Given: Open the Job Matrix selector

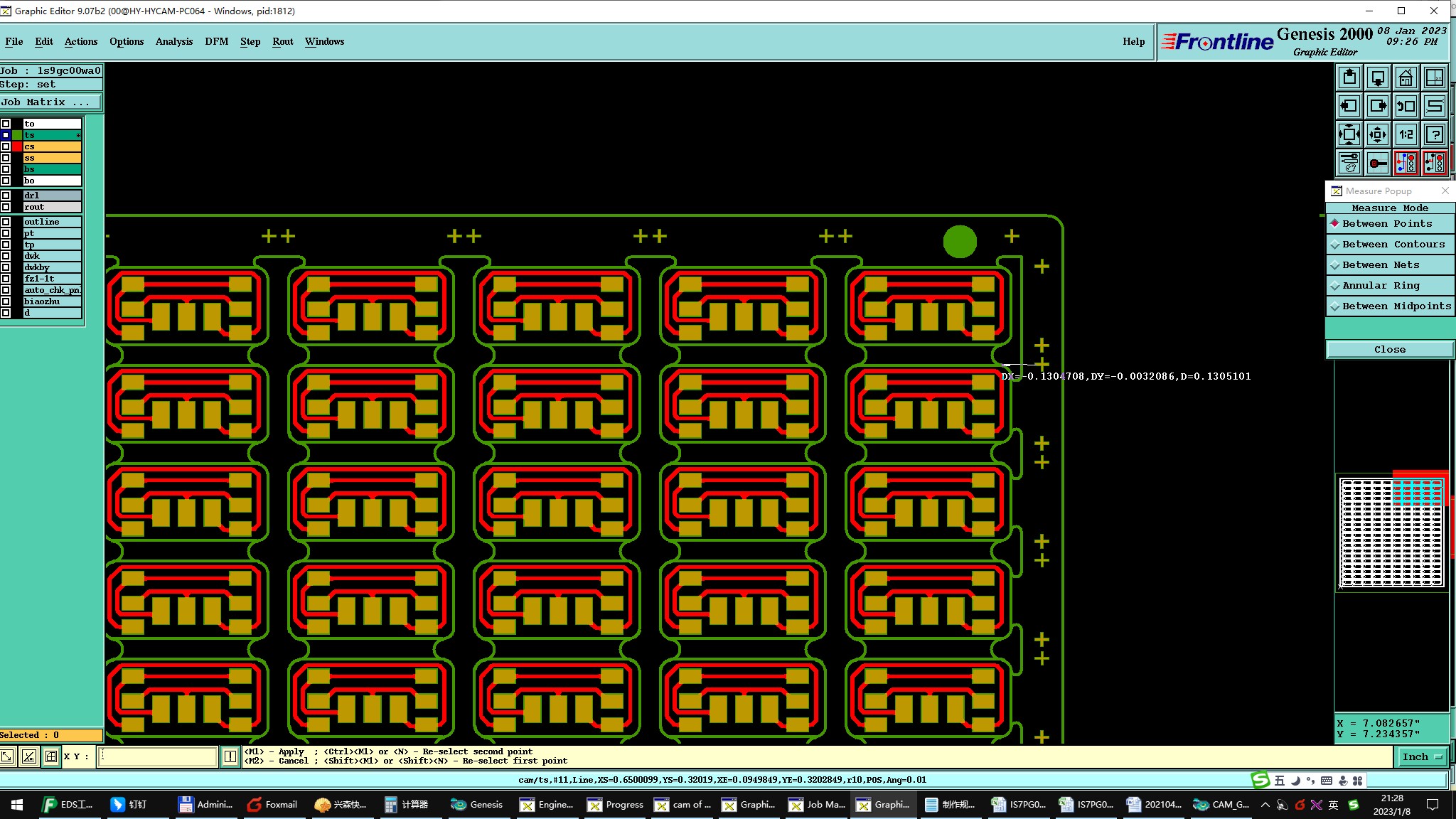Looking at the screenshot, I should pyautogui.click(x=50, y=102).
